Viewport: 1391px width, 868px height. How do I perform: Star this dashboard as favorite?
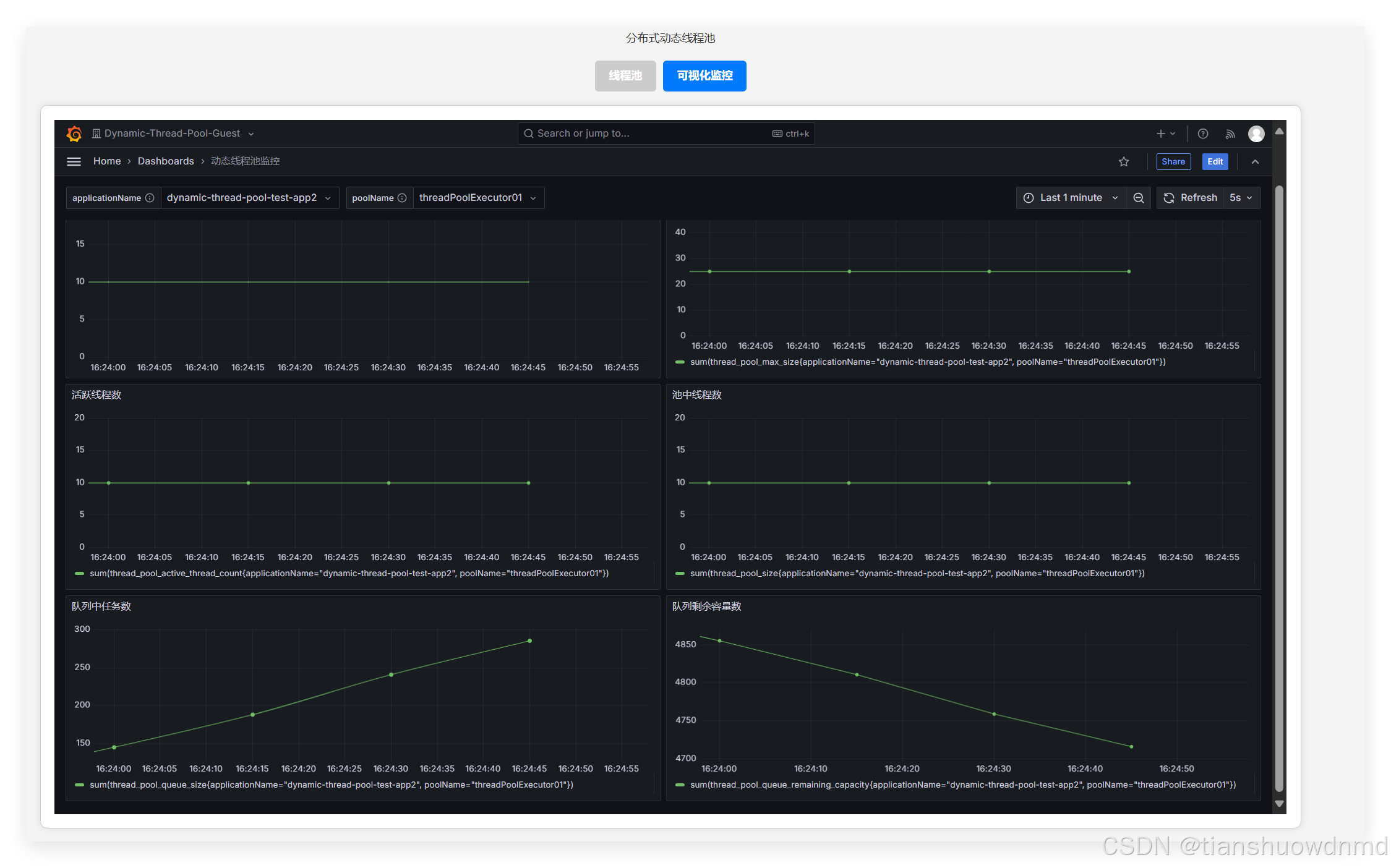tap(1124, 161)
